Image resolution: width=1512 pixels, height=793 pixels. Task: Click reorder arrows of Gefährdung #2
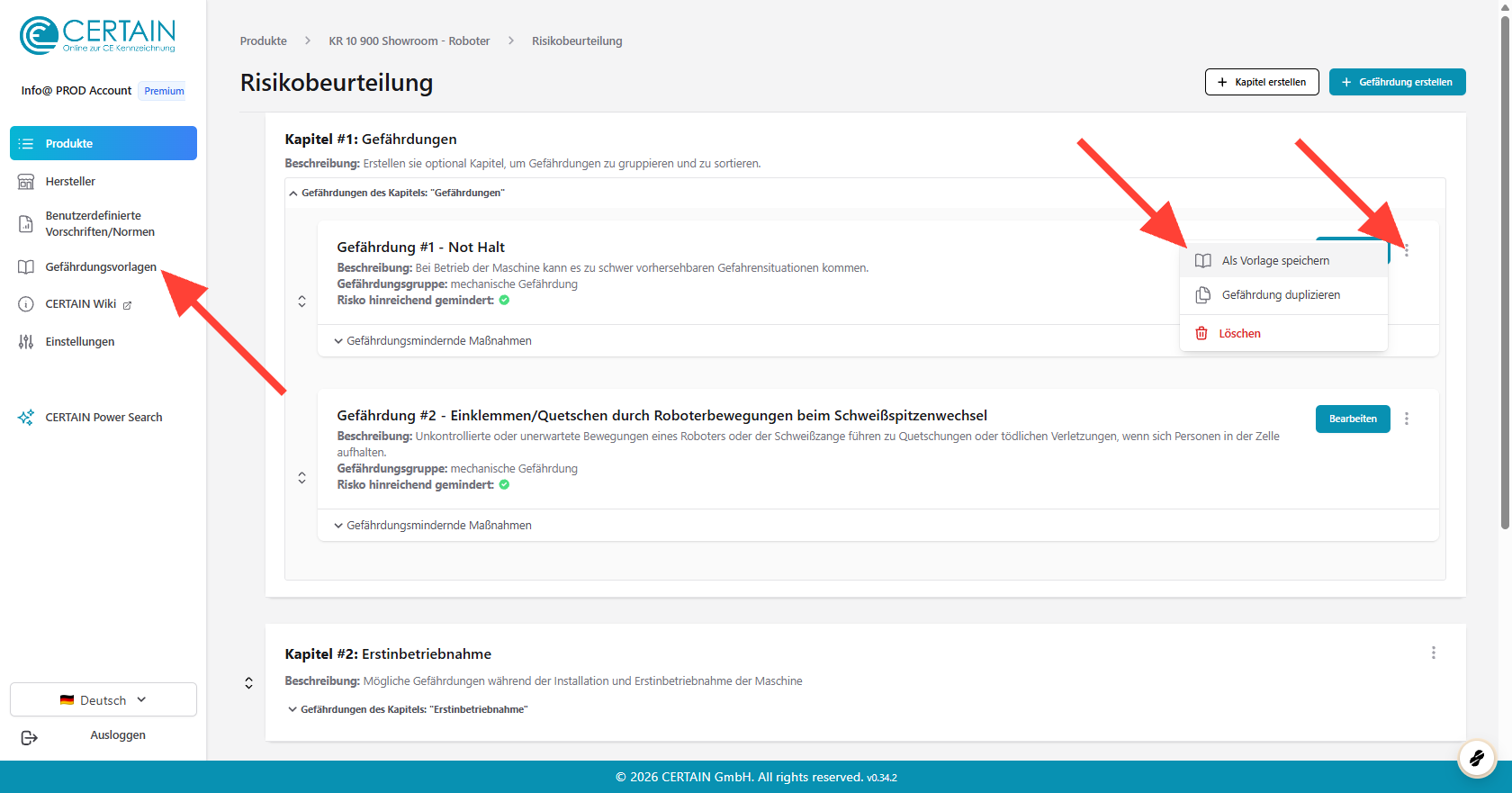tap(301, 477)
